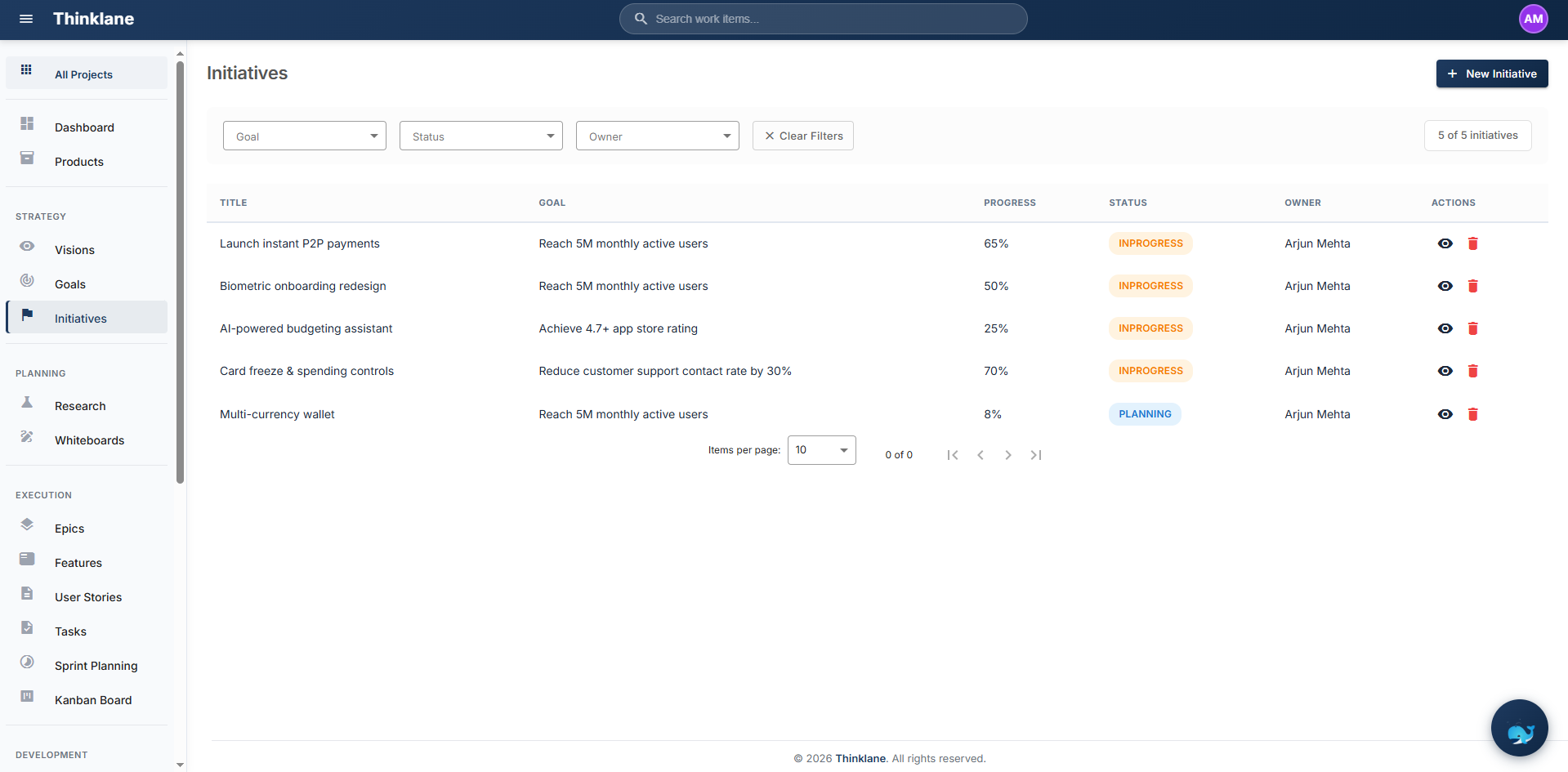Open the Owner filter dropdown

[x=657, y=136]
